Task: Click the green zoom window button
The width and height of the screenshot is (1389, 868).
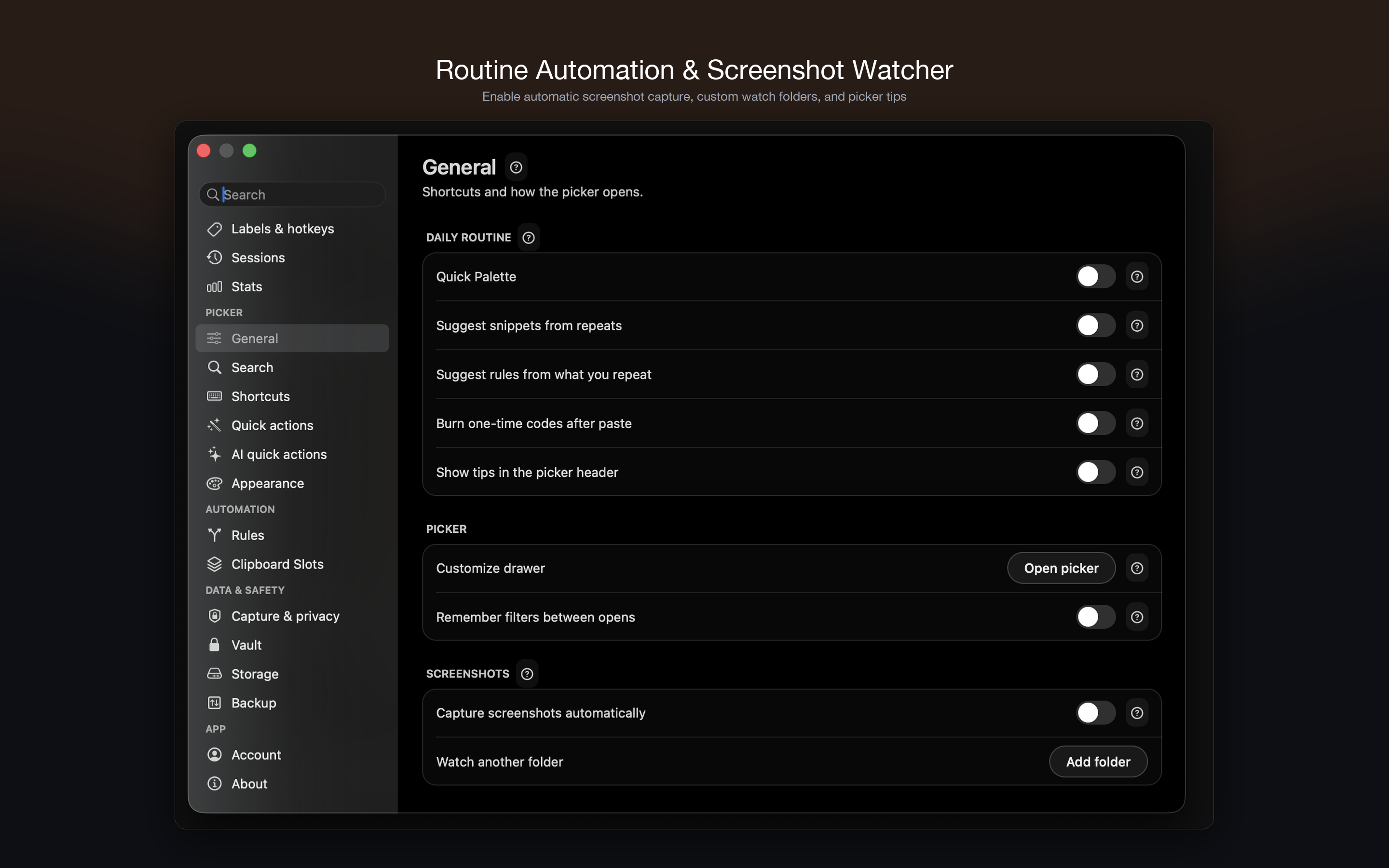Action: click(249, 150)
